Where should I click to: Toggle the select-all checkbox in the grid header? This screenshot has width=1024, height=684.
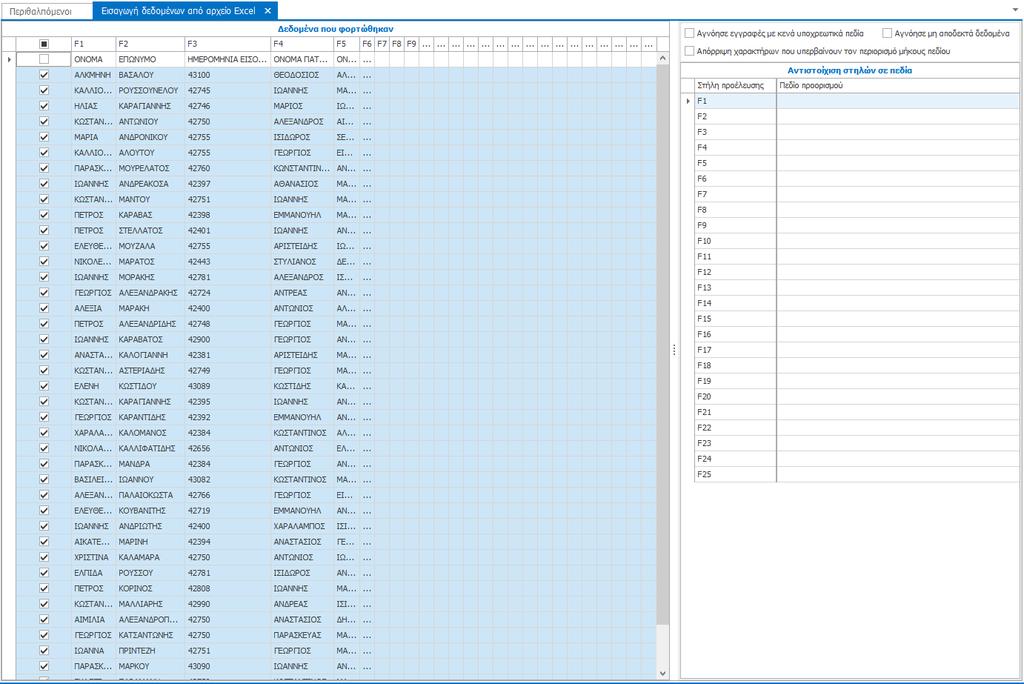click(x=44, y=44)
